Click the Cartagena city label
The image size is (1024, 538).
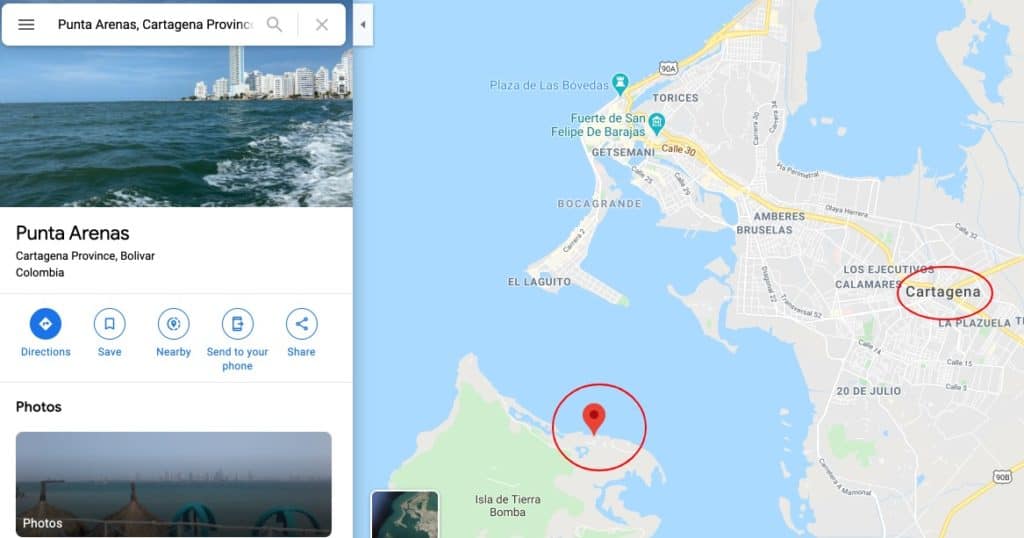(x=942, y=292)
